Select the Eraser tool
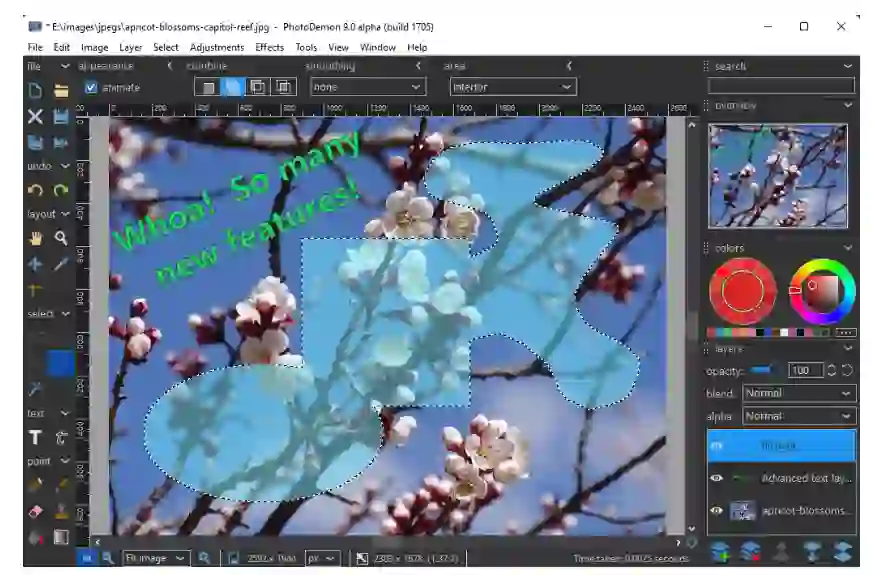872x575 pixels. pyautogui.click(x=35, y=511)
